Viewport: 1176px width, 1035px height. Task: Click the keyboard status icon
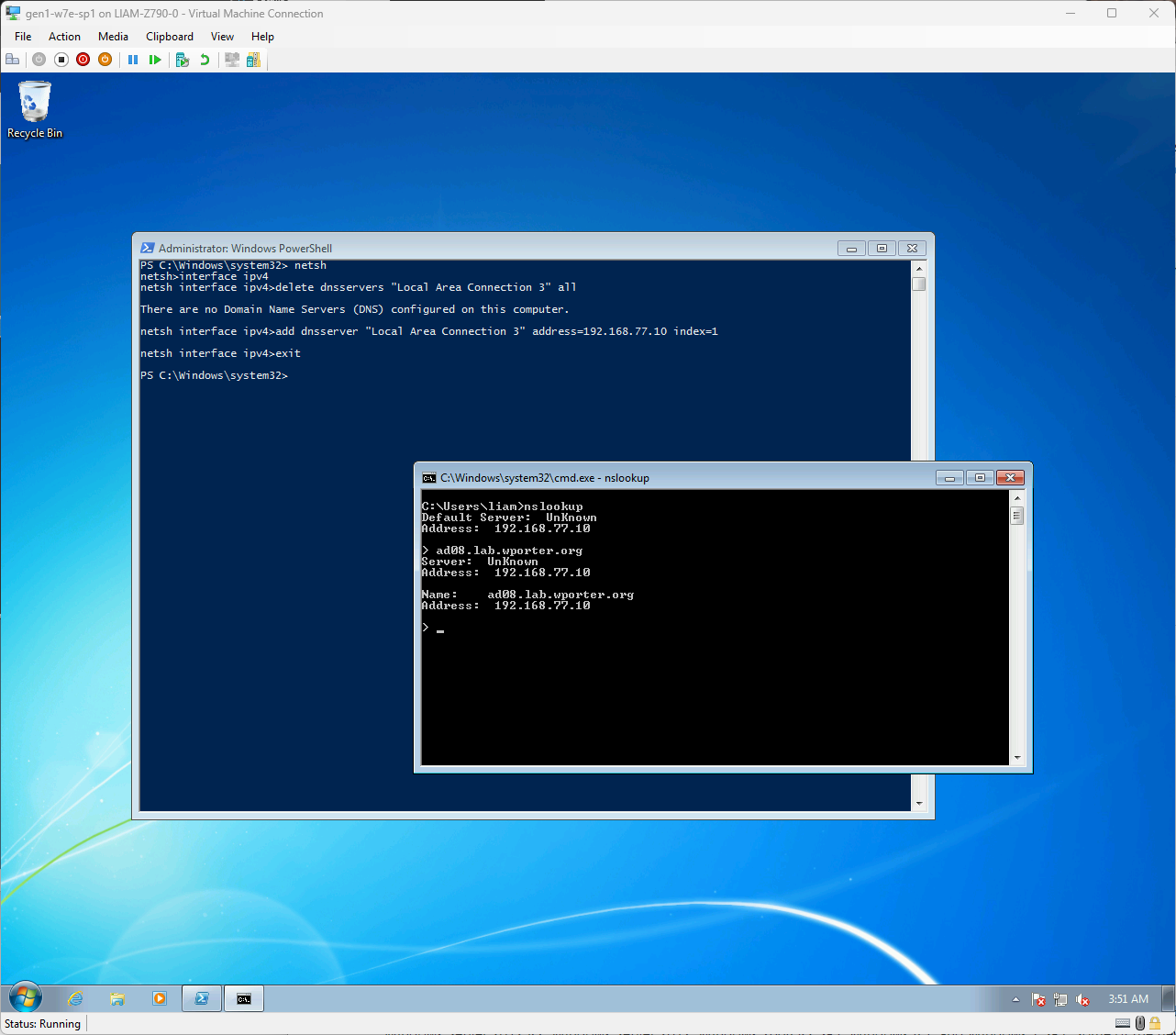[1123, 1023]
